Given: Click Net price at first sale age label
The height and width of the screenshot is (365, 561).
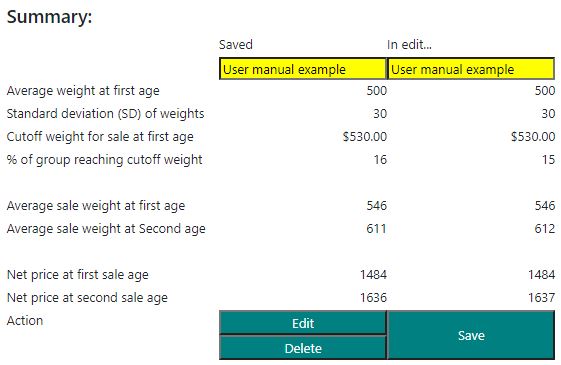Looking at the screenshot, I should click(x=78, y=275).
